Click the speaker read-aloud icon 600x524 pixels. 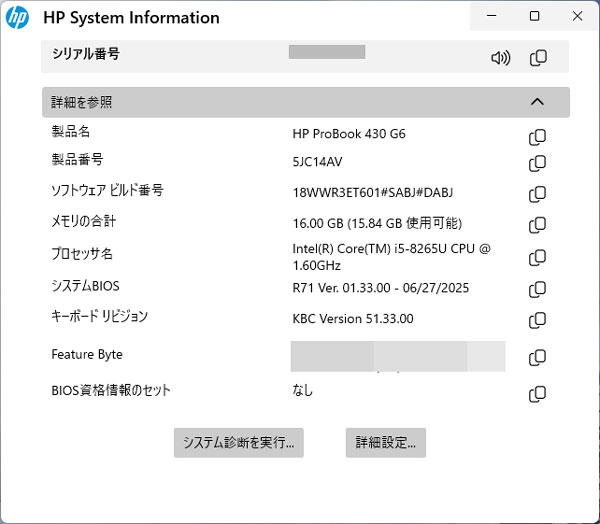[x=500, y=58]
